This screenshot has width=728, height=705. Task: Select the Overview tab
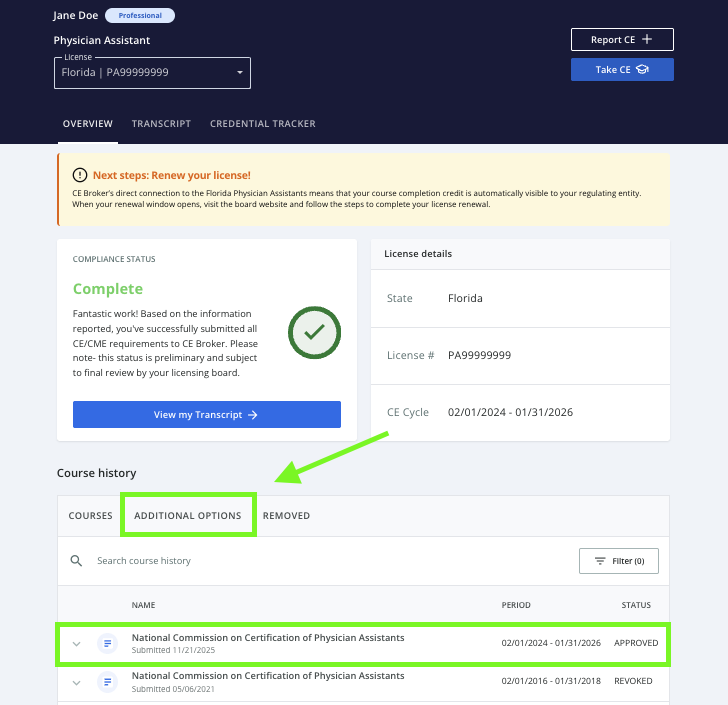click(x=87, y=124)
